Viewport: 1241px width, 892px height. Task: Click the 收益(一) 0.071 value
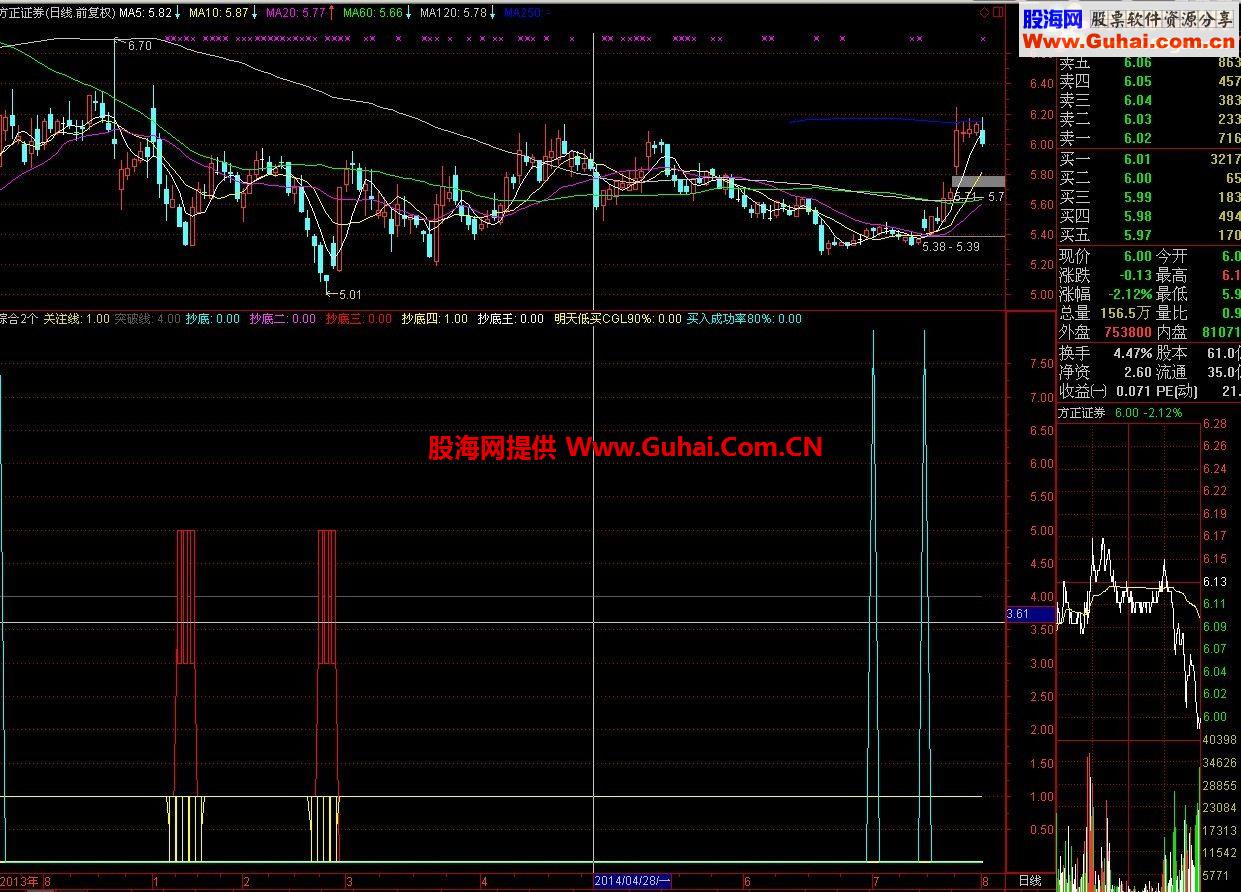pos(1132,391)
